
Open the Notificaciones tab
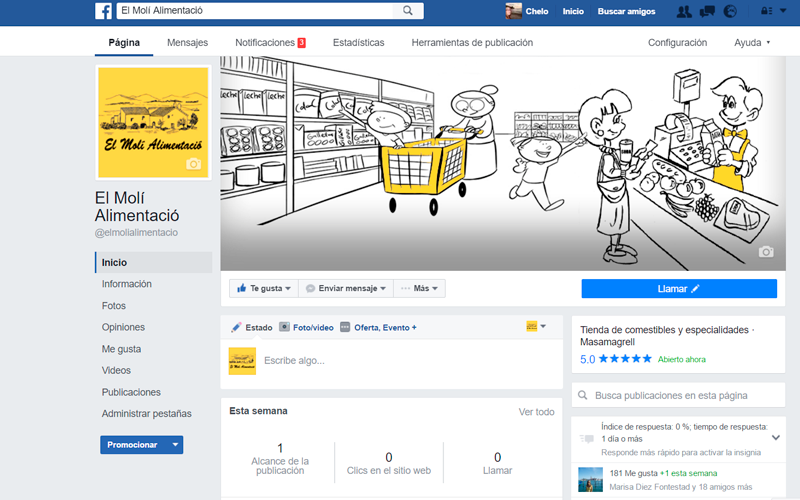[x=270, y=43]
